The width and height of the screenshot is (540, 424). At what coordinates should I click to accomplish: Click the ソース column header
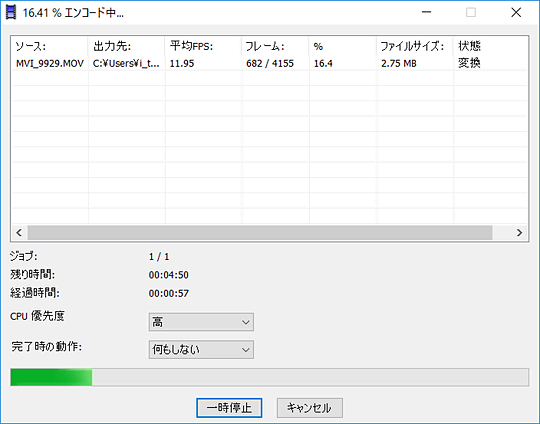pos(50,46)
